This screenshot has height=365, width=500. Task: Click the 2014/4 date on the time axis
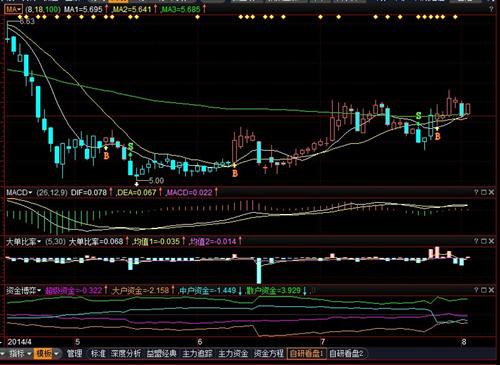(x=19, y=342)
